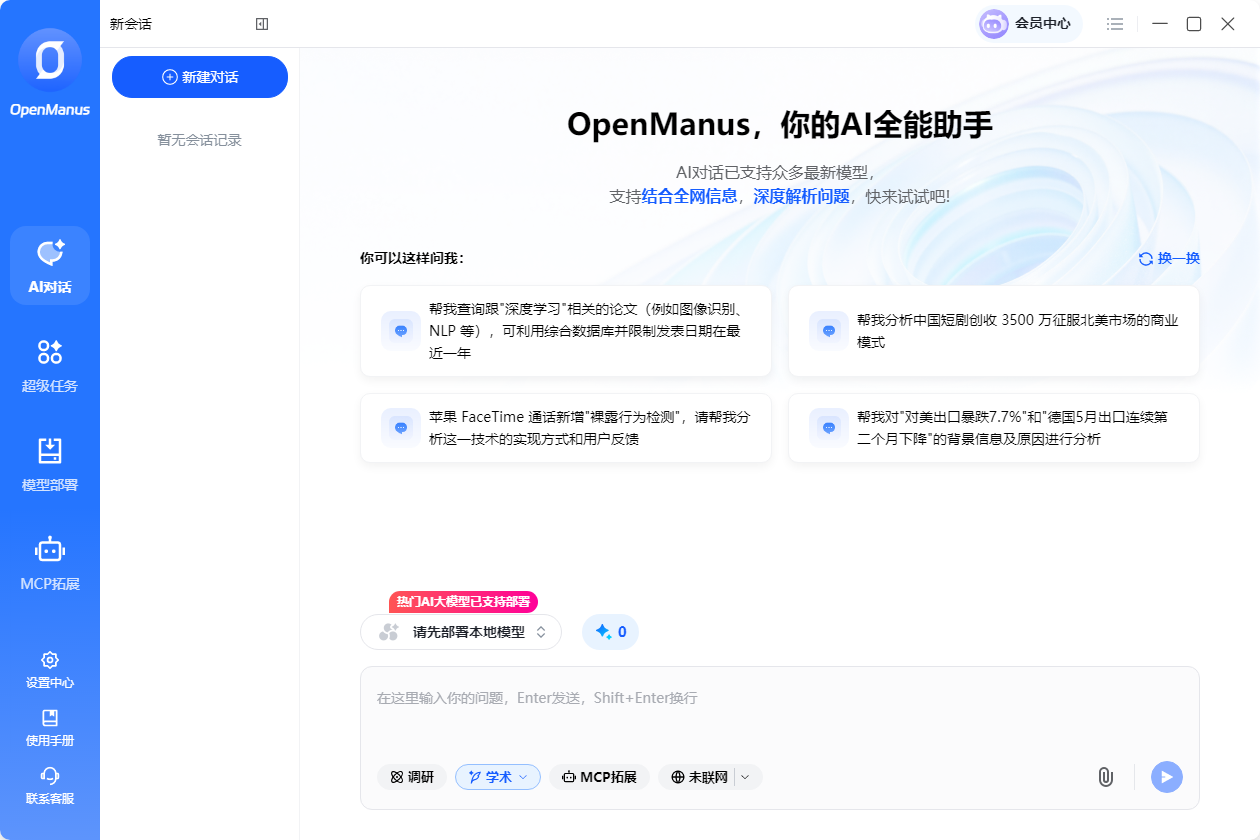The image size is (1260, 840).
Task: Open 设置中心 settings icon
Action: [x=49, y=668]
